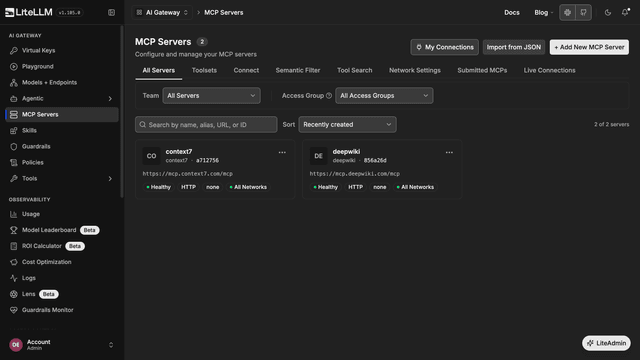
Task: Click the Playground play icon
Action: click(x=13, y=67)
